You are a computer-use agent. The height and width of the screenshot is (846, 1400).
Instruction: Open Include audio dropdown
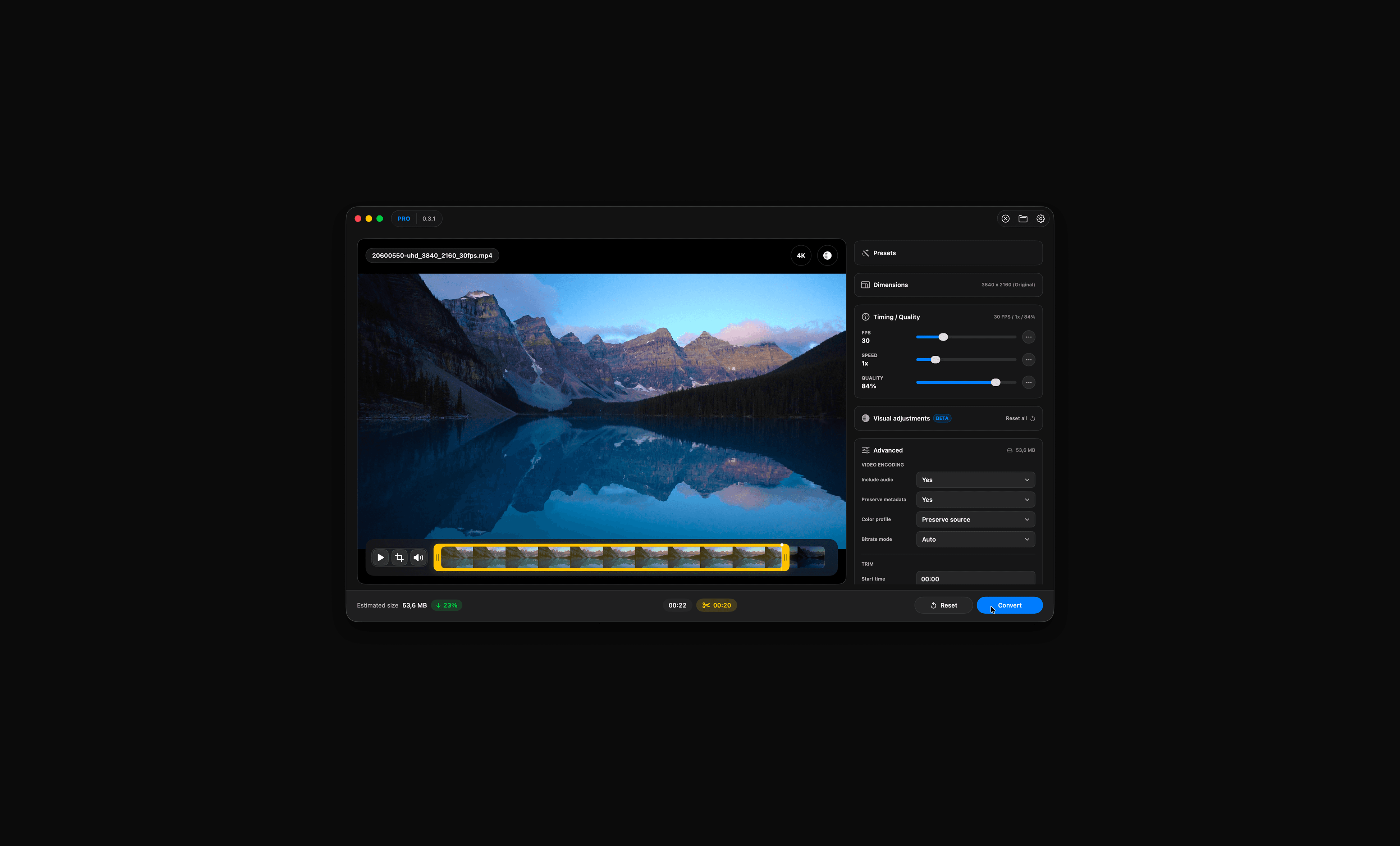[975, 480]
